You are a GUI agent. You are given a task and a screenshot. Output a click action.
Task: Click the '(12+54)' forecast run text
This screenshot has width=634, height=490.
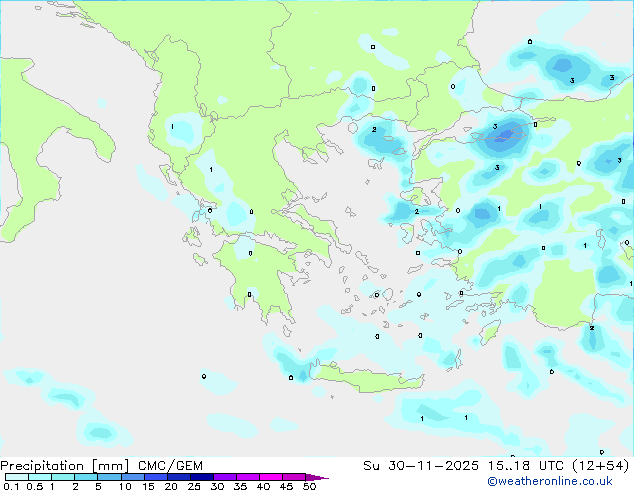point(601,466)
